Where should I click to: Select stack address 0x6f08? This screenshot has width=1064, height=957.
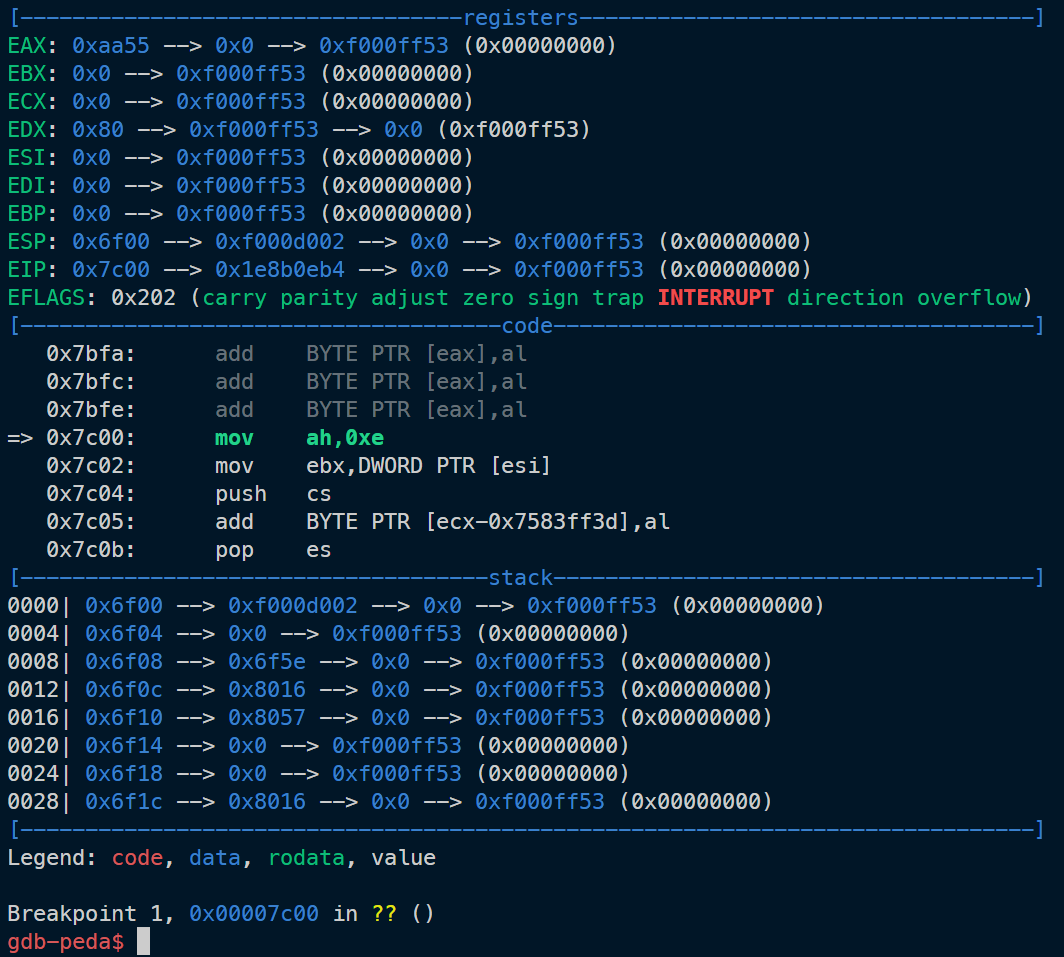[x=124, y=661]
